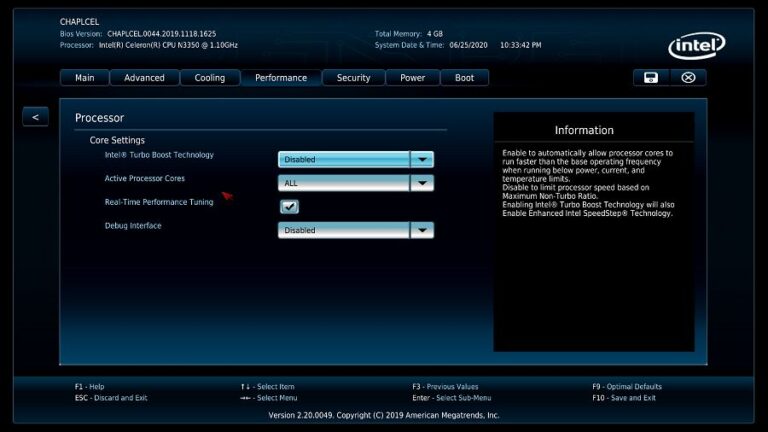Click the Select Item arrow keys hint
Viewport: 768px width, 432px height.
267,386
